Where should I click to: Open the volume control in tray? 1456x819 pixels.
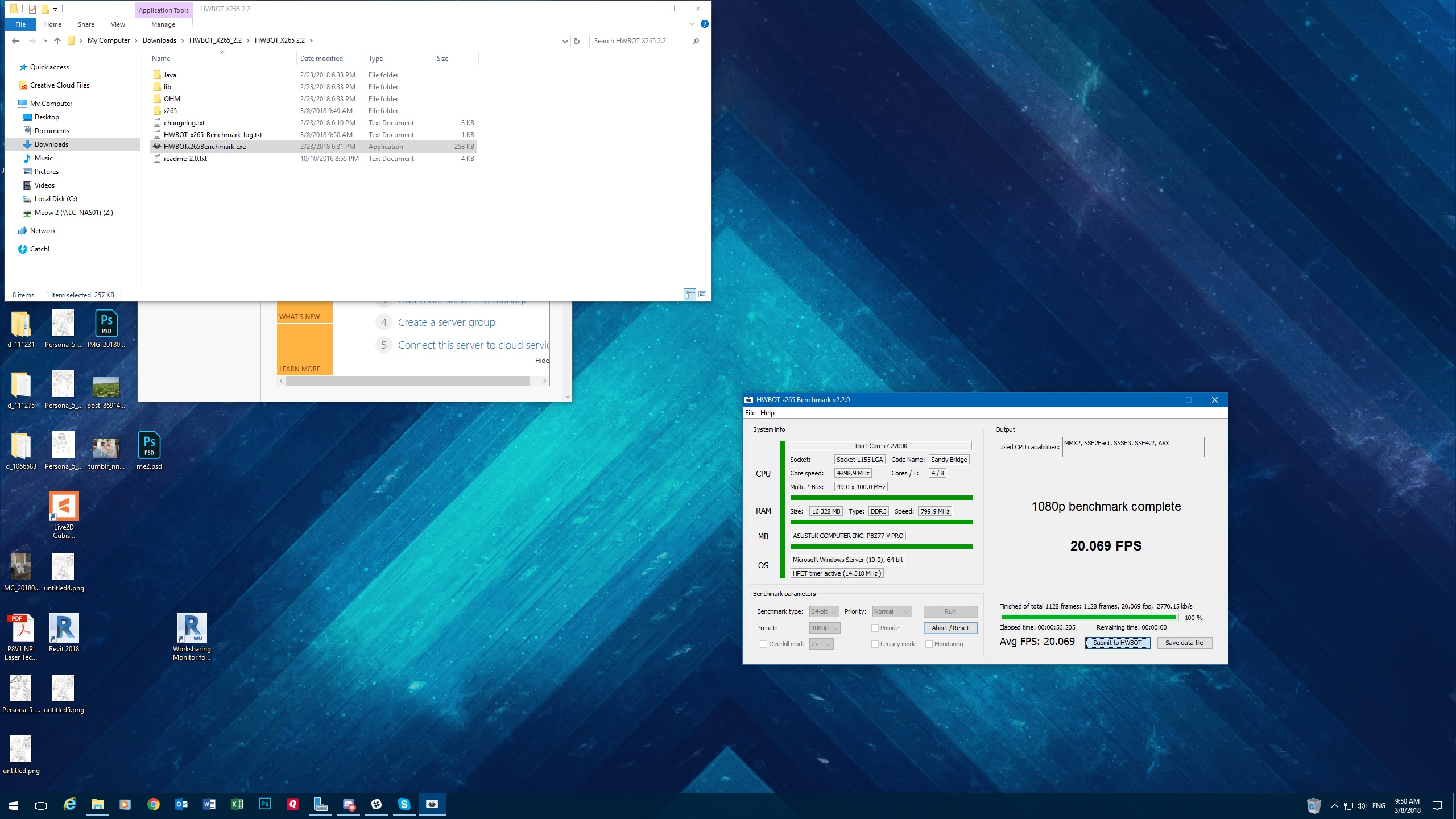(1362, 805)
